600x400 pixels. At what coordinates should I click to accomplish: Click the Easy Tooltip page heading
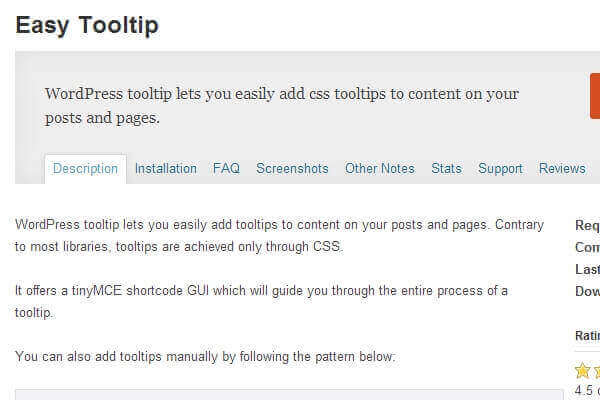pos(87,25)
